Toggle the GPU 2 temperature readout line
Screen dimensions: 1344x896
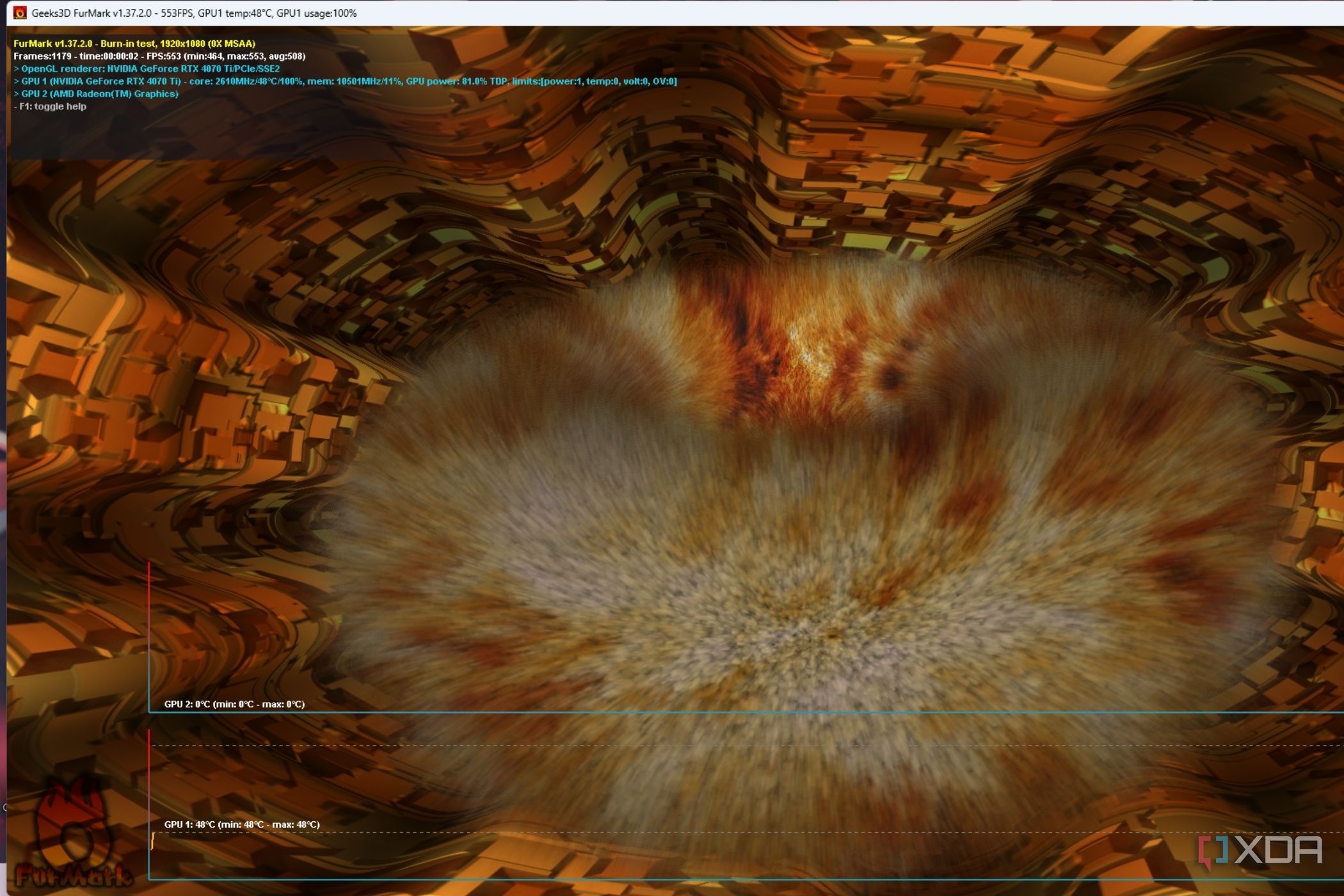(234, 703)
